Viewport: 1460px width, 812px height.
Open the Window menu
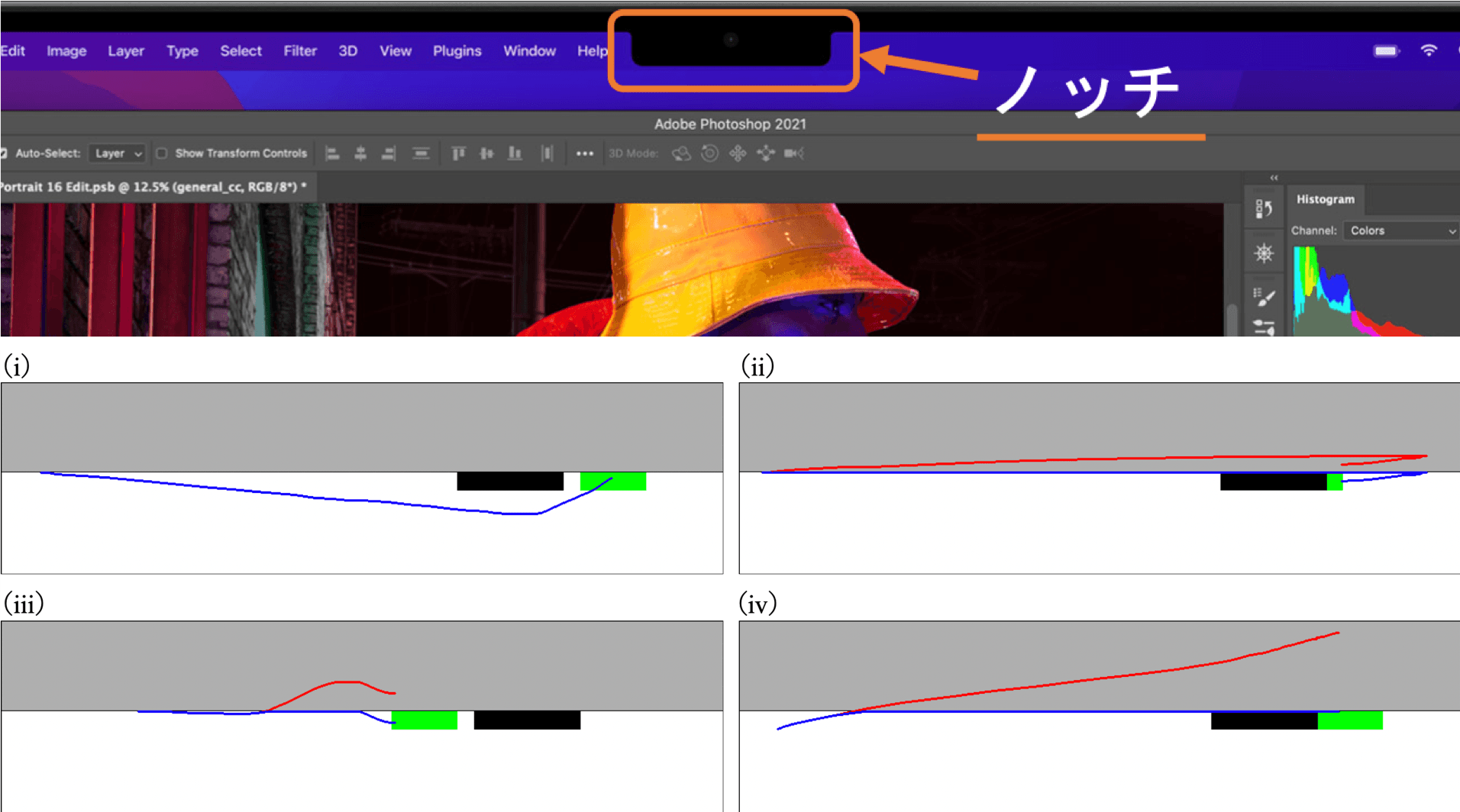click(529, 51)
